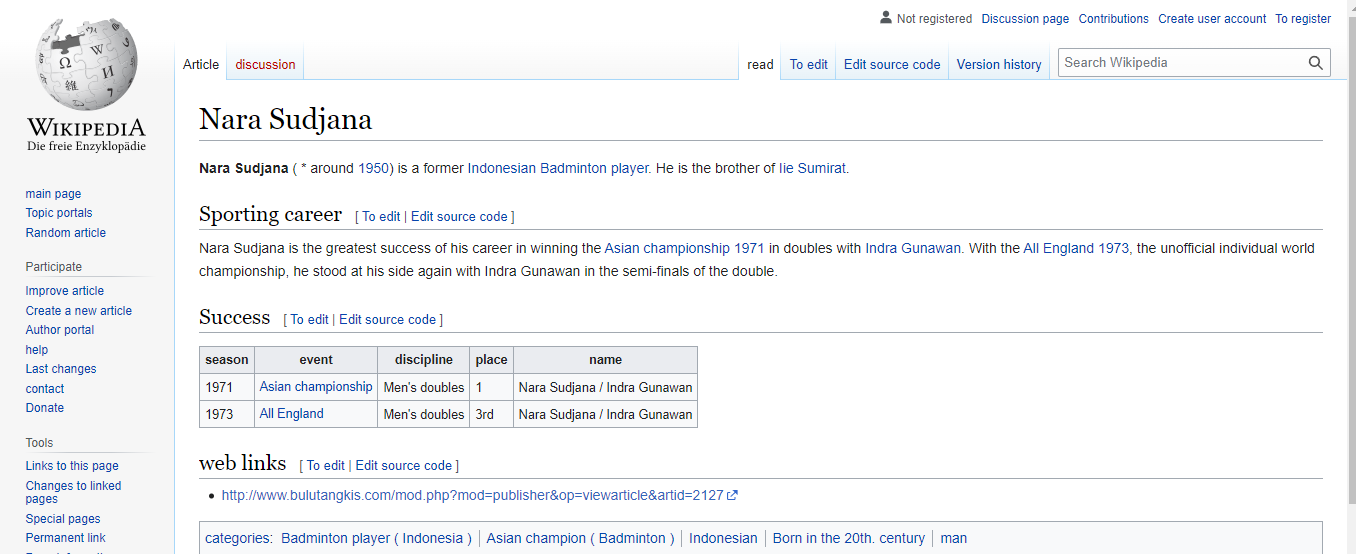Open Permanent link in Tools section

pyautogui.click(x=66, y=538)
